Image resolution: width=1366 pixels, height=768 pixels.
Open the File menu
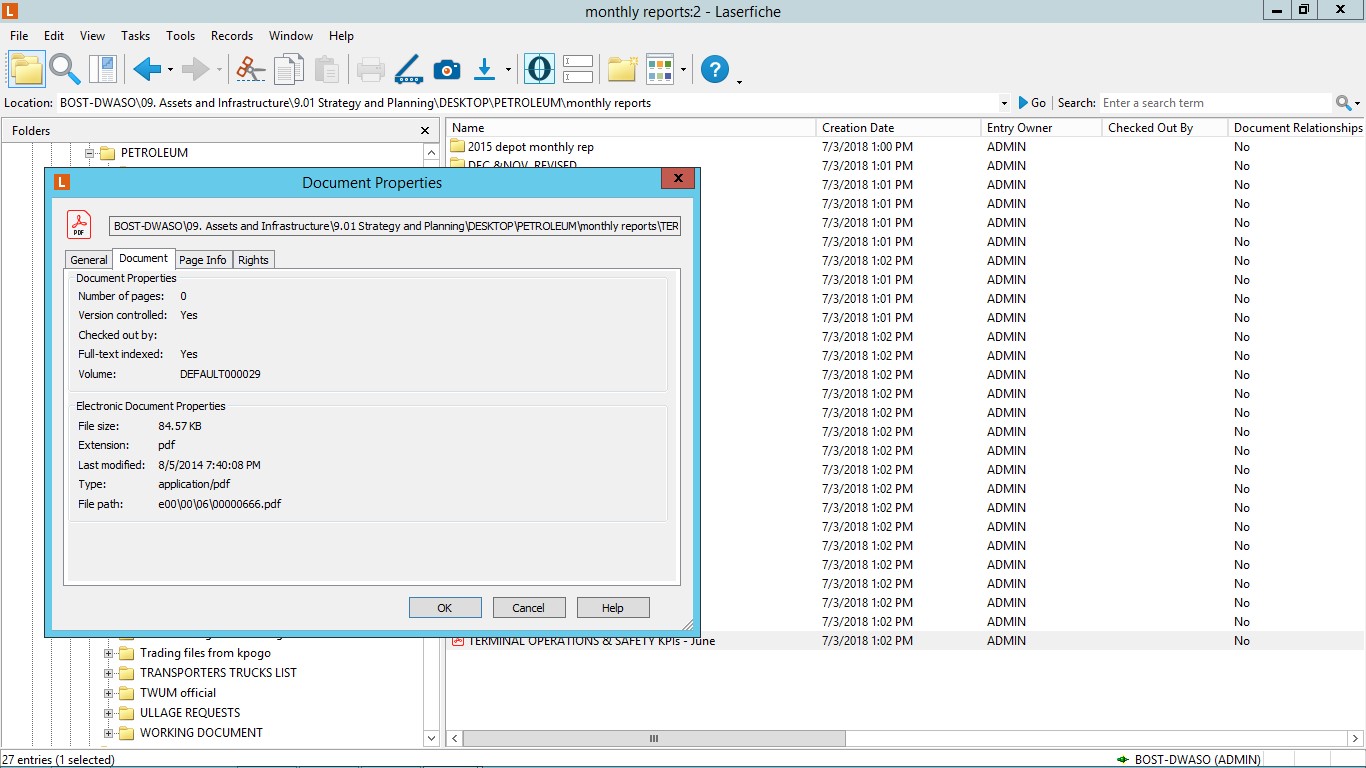tap(19, 36)
